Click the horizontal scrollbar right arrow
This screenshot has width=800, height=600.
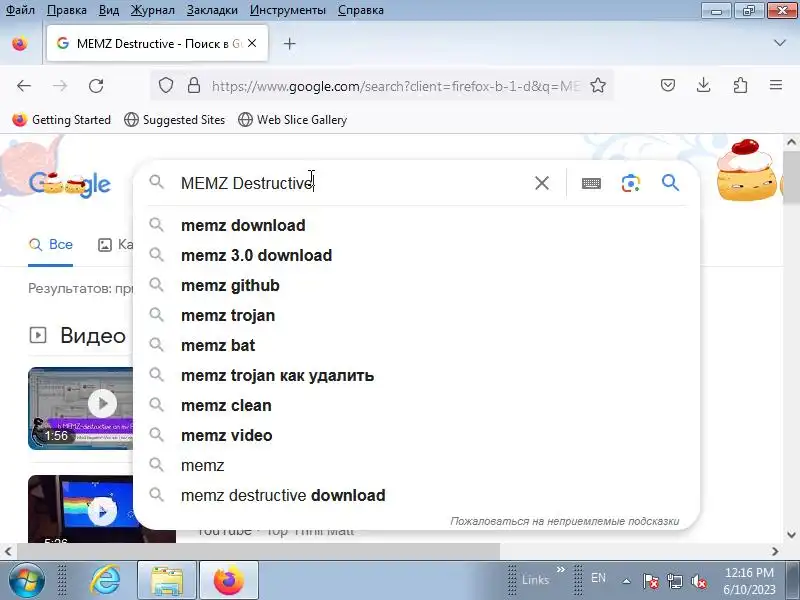(775, 552)
